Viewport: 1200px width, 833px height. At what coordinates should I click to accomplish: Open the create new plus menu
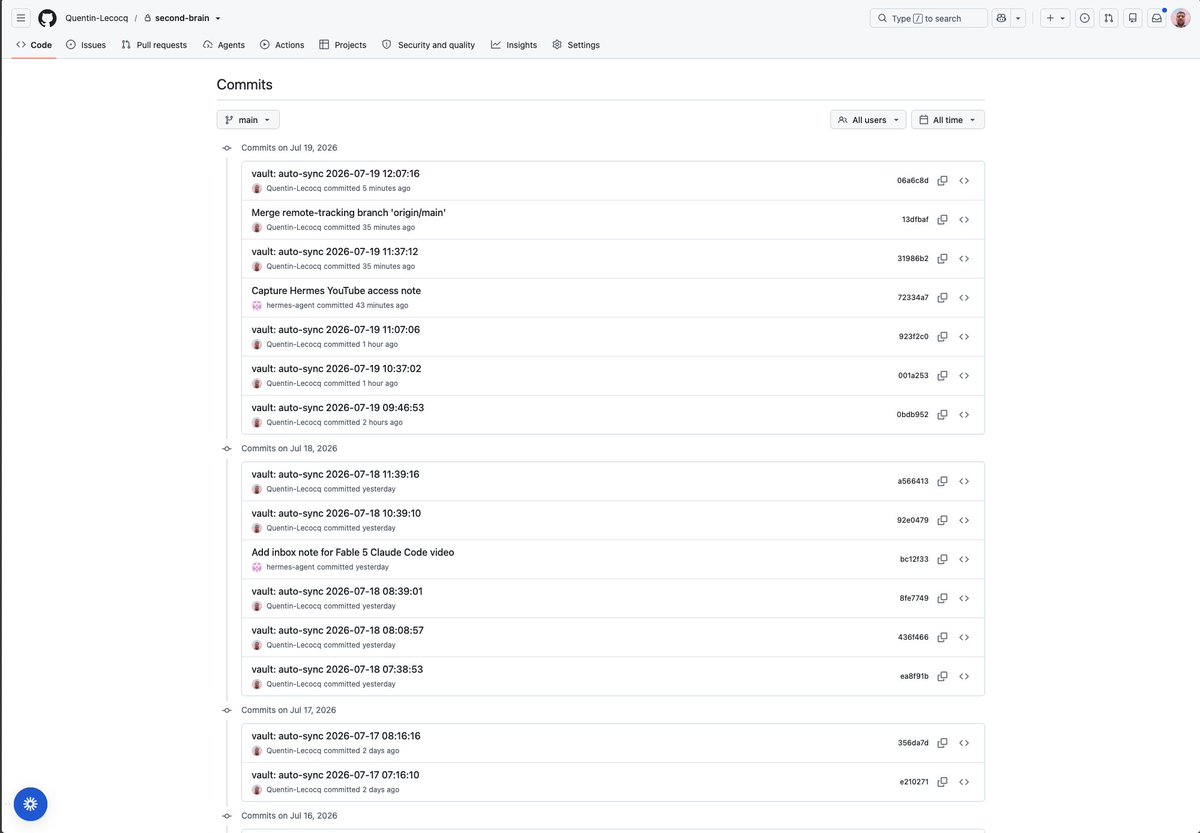coord(1055,18)
